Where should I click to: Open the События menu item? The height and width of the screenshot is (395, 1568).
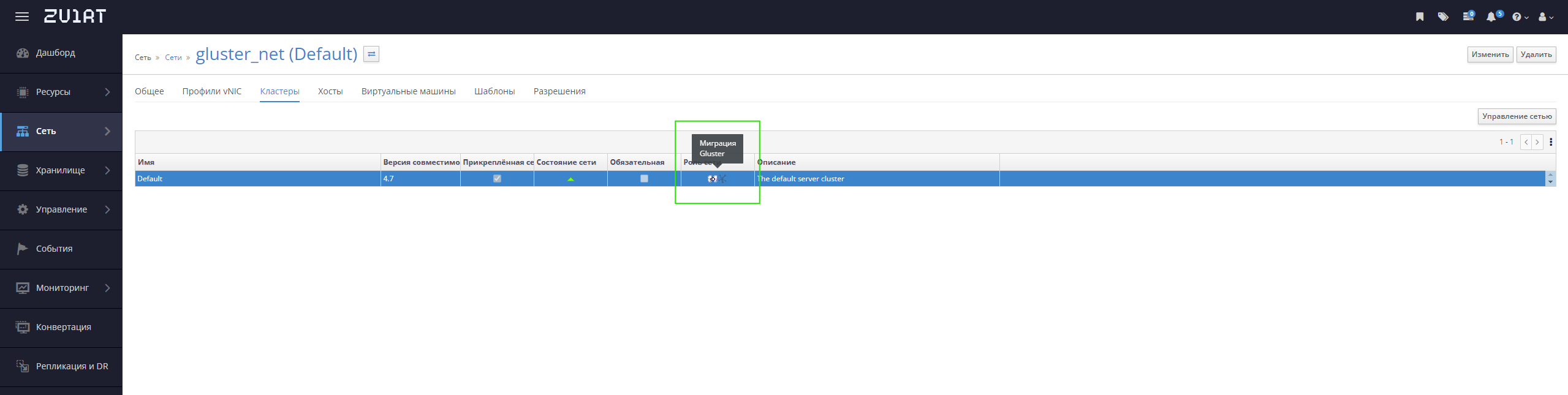(61, 249)
